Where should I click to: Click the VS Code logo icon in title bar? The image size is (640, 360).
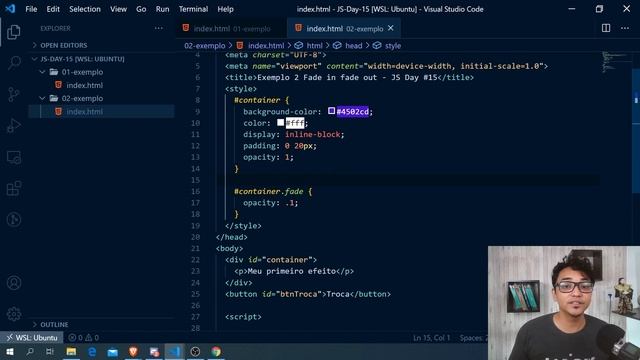coord(10,9)
